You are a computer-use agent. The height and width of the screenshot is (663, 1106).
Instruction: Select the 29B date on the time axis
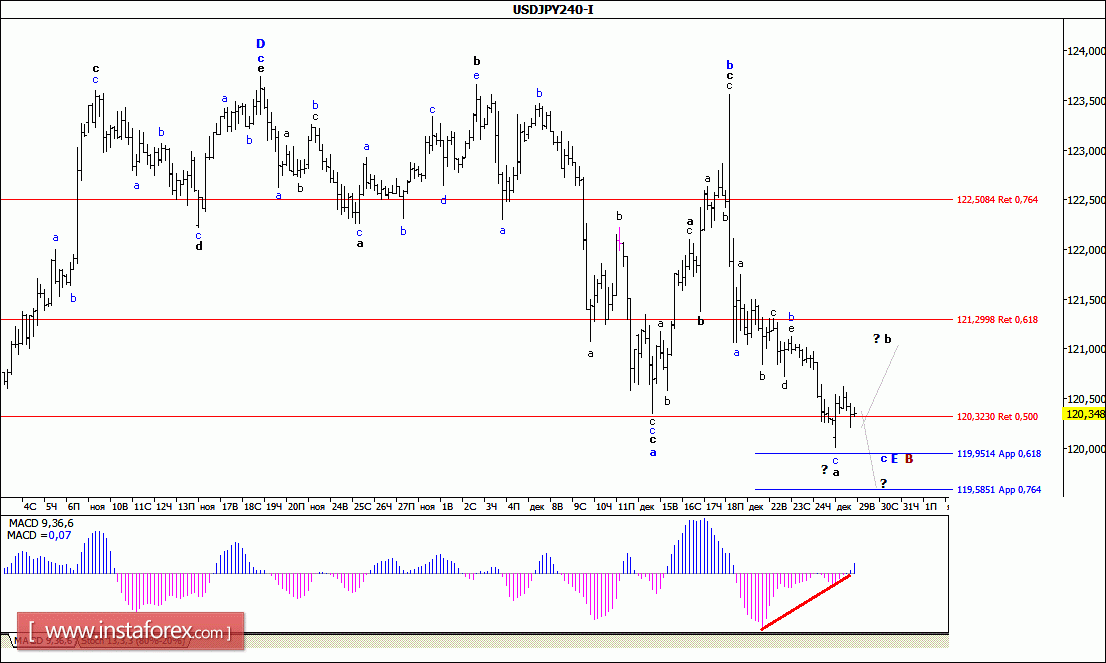(866, 506)
